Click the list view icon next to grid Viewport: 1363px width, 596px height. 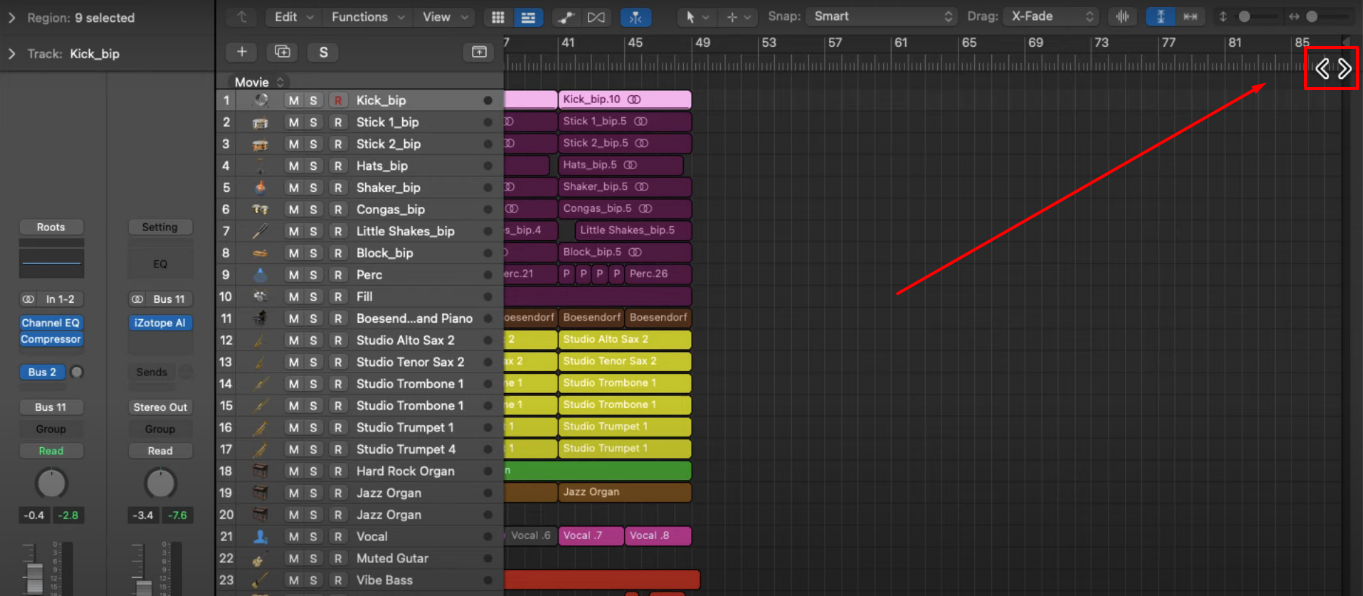coord(528,16)
